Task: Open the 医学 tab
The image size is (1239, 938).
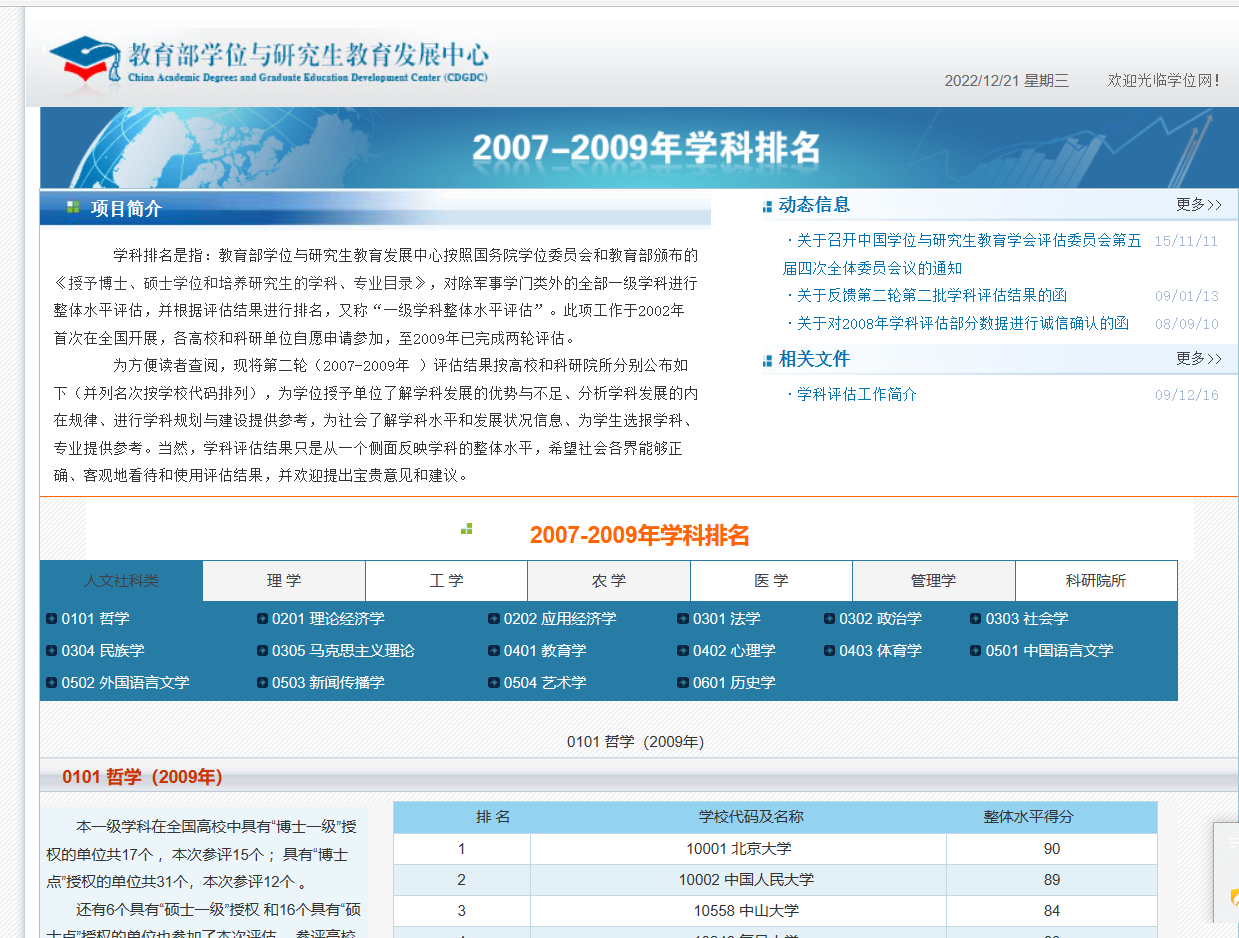Action: 771,581
